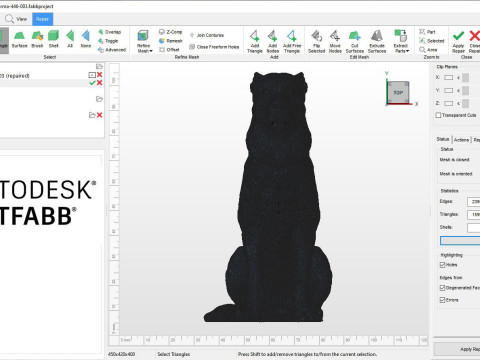Click the red Close Repair icon
This screenshot has height=360, width=480.
(x=475, y=35)
